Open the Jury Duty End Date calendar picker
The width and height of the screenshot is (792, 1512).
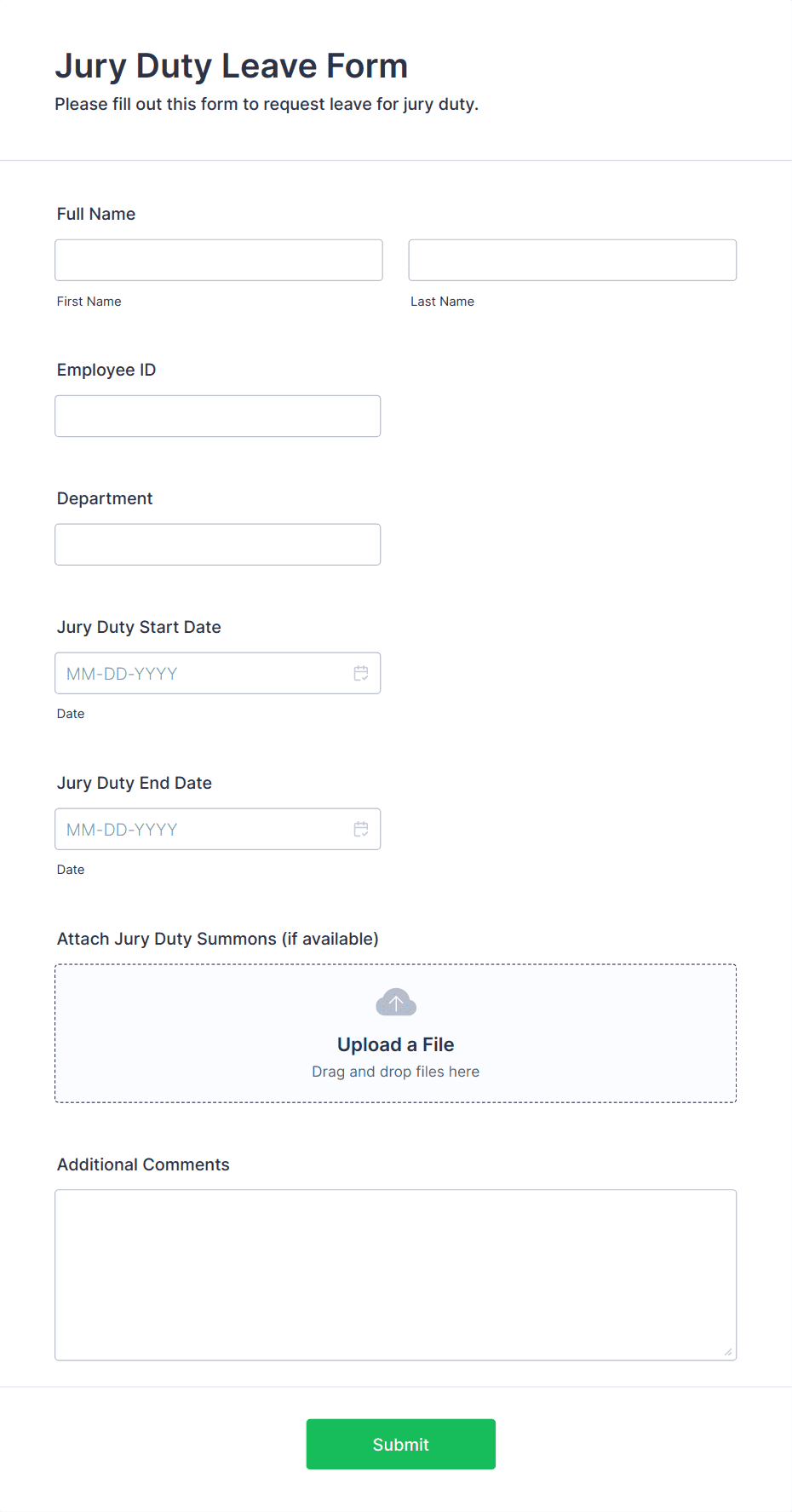pyautogui.click(x=360, y=829)
